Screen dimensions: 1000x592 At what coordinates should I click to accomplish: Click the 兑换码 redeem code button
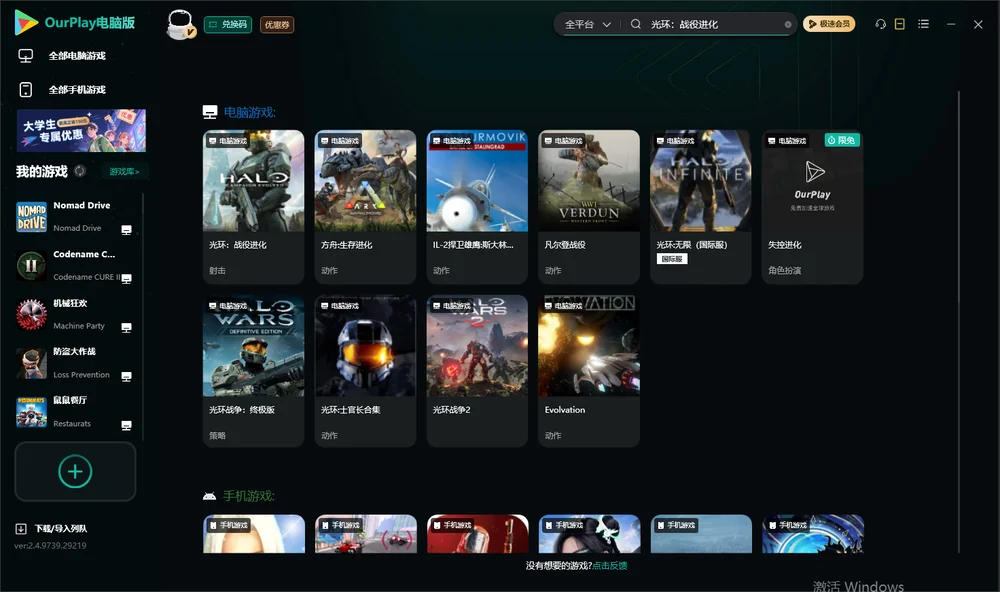coord(228,24)
